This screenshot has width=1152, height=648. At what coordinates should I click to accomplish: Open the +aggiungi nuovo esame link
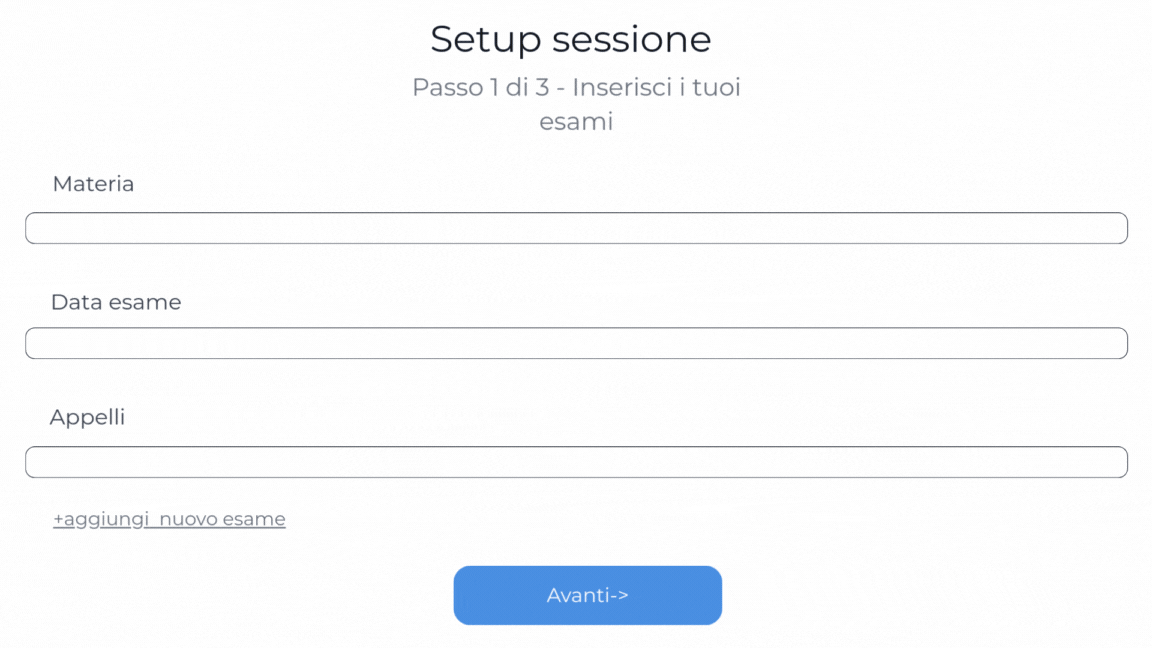click(169, 519)
